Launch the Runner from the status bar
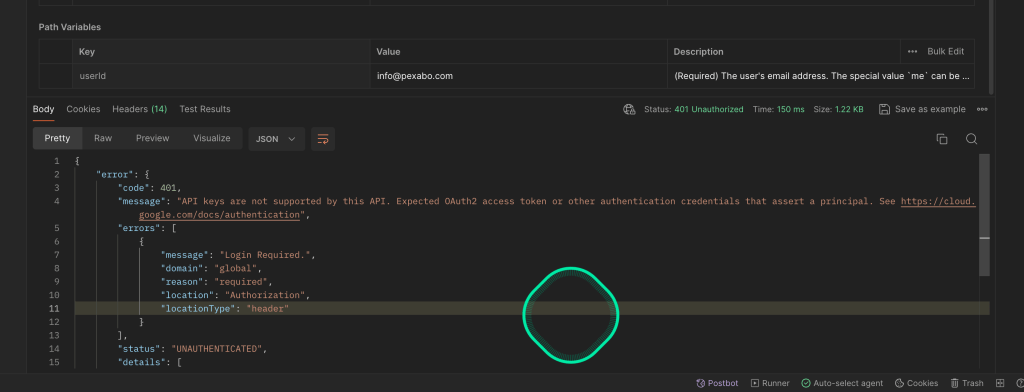Image resolution: width=1024 pixels, height=392 pixels. (x=770, y=384)
